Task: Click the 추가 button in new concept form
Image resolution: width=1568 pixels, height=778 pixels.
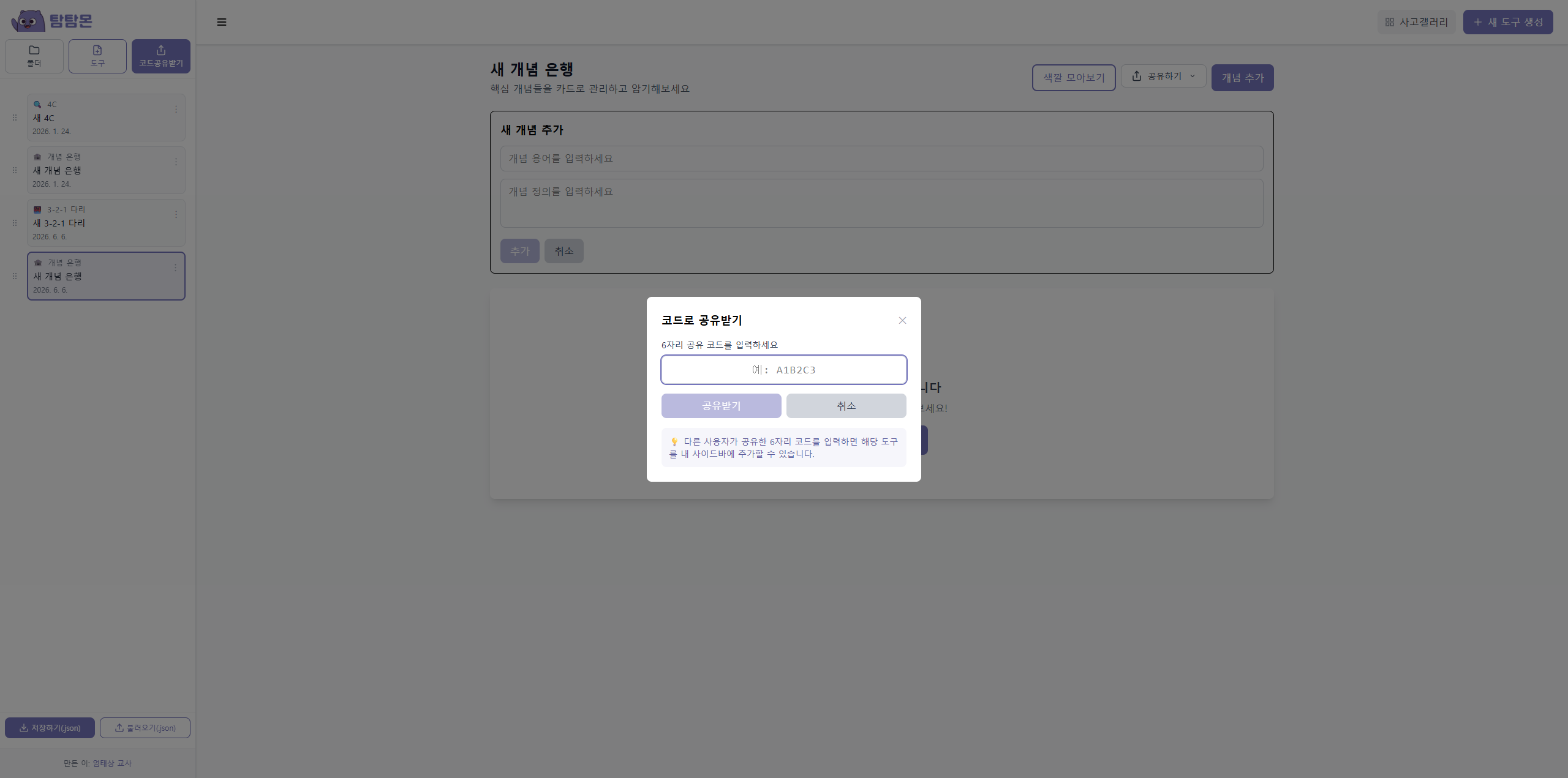Action: pos(520,251)
